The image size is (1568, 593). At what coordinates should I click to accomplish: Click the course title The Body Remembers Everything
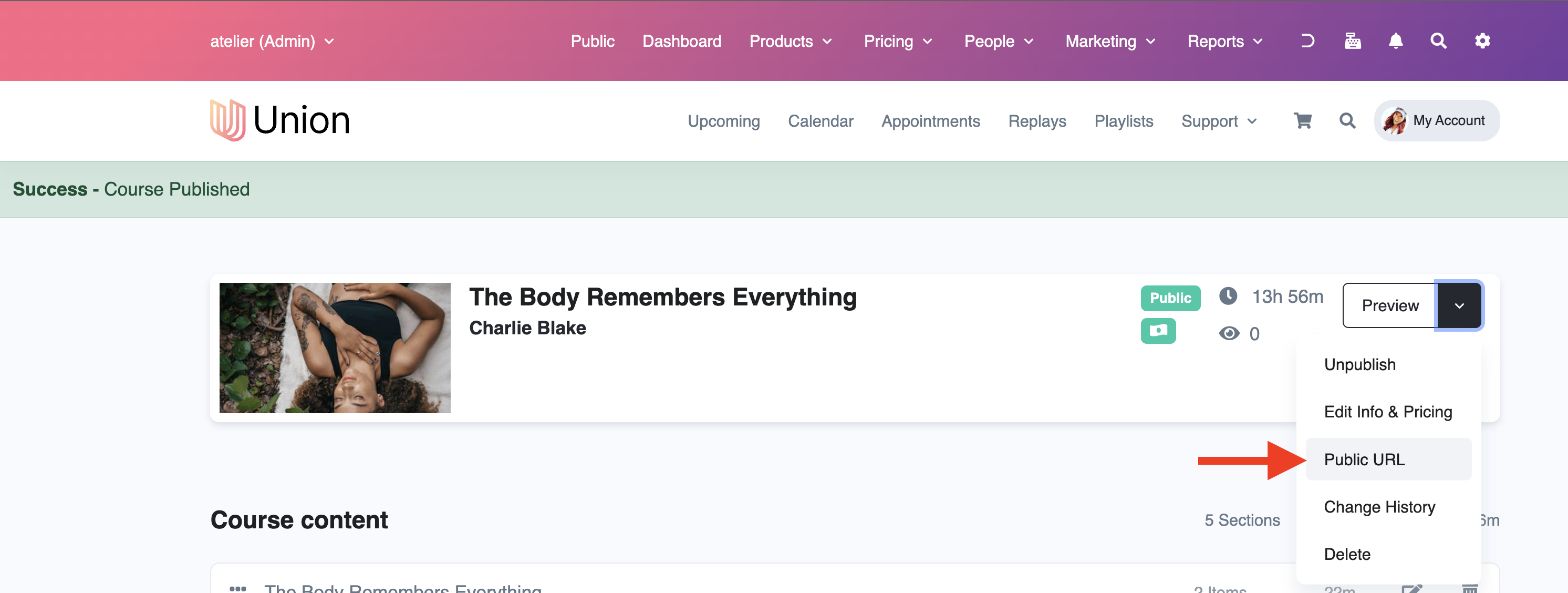tap(662, 297)
